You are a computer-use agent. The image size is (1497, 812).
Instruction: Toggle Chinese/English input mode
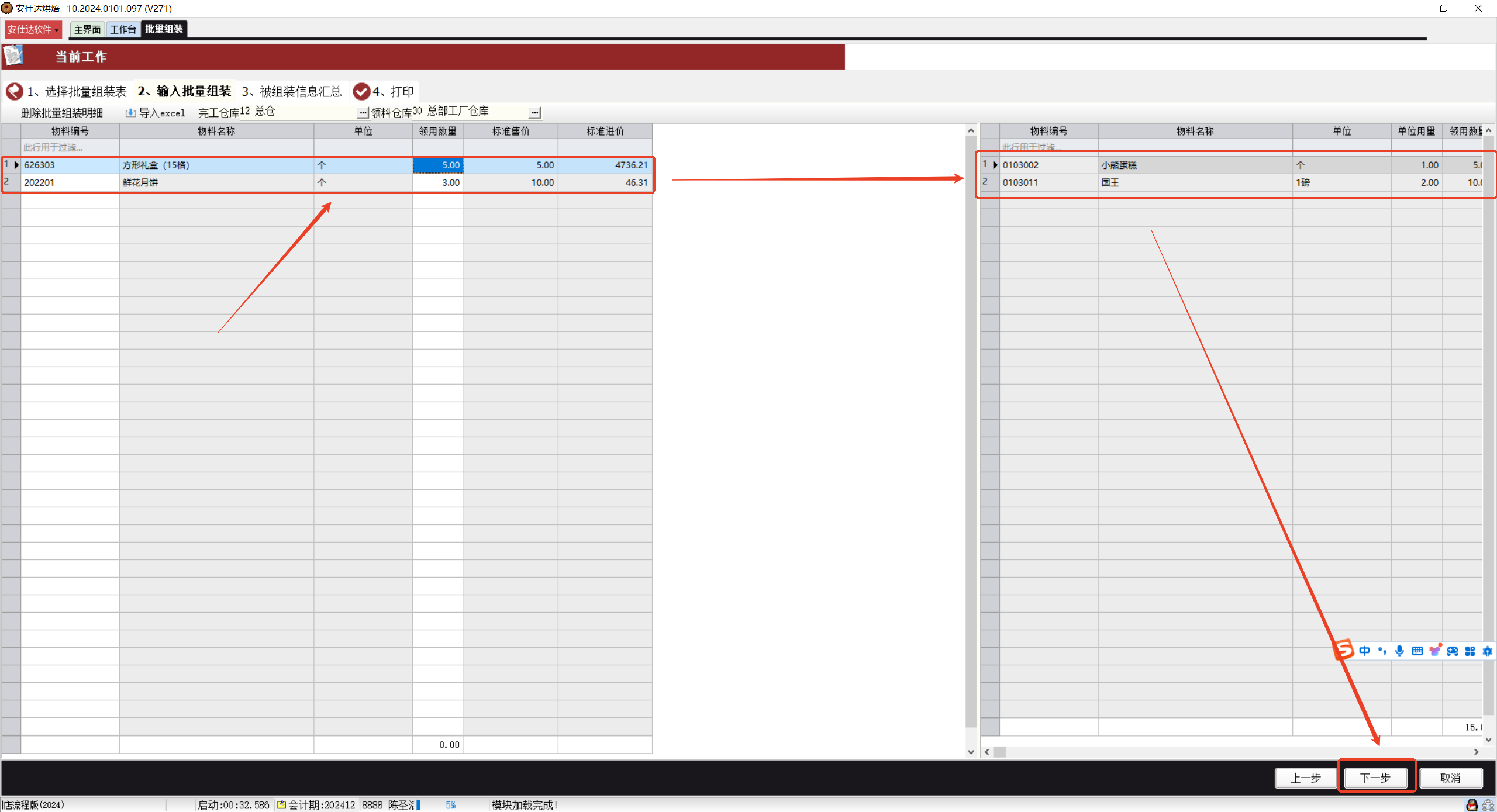[1364, 651]
